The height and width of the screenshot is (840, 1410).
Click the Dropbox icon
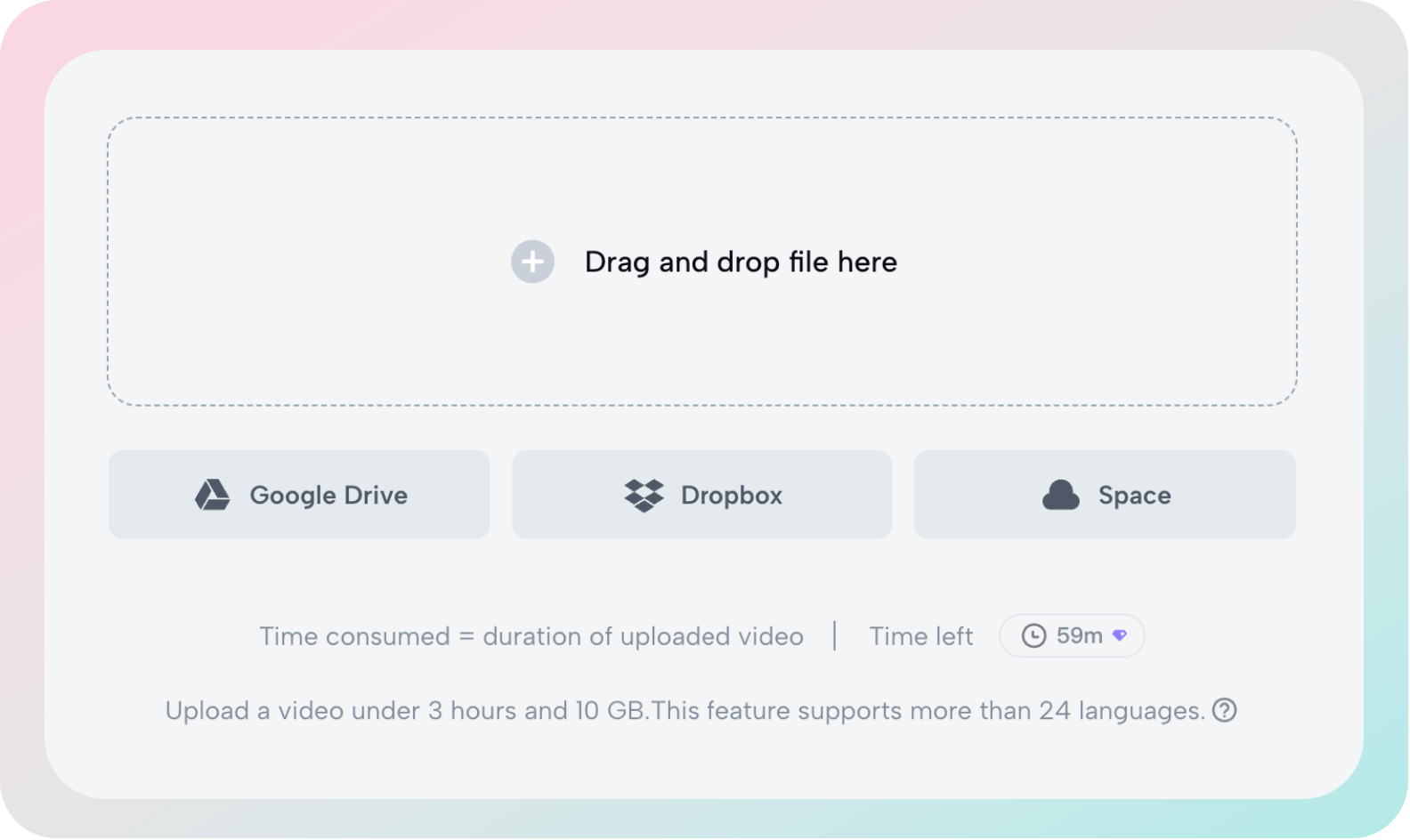tap(645, 495)
